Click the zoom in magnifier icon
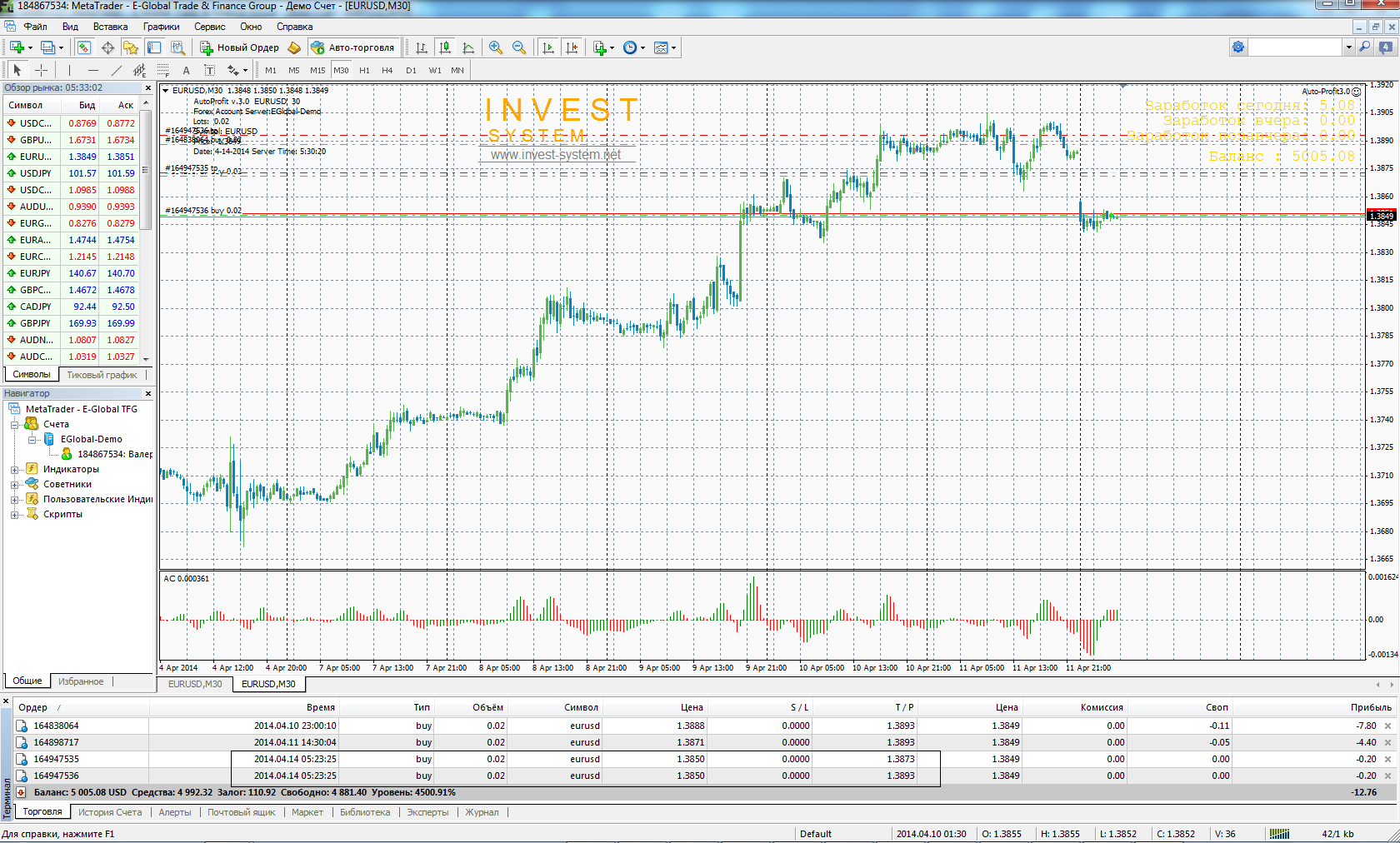The image size is (1400, 843). [x=496, y=47]
